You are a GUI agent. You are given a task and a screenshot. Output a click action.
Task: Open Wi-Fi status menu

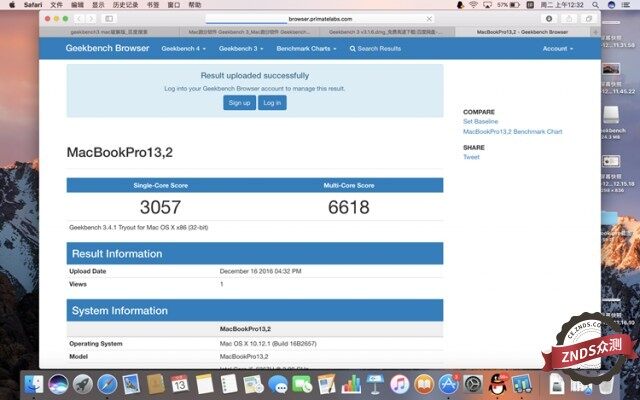point(473,5)
